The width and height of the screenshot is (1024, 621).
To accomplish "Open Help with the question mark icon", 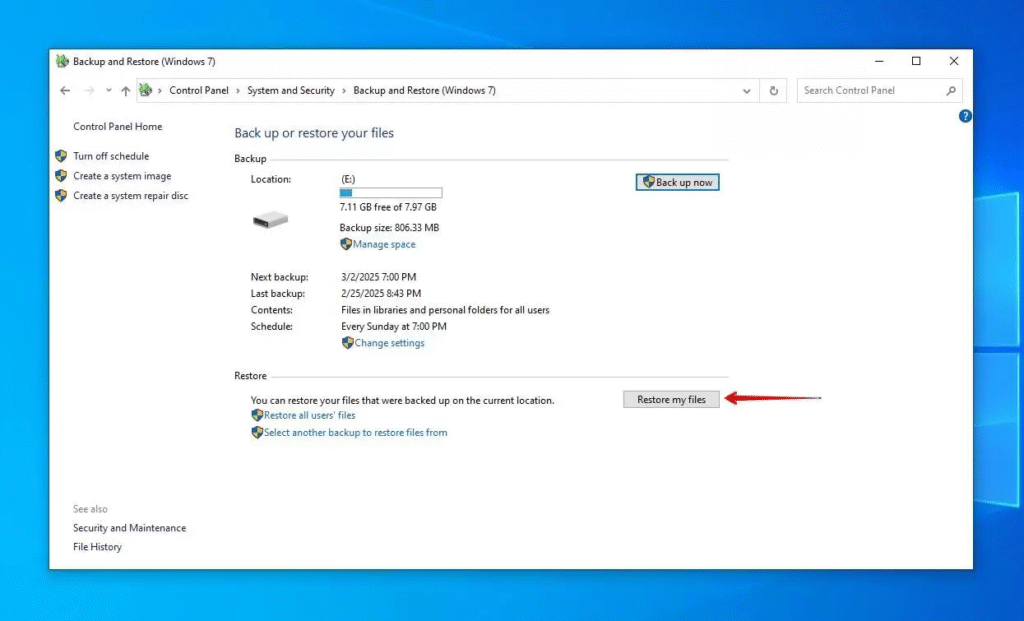I will (x=965, y=116).
